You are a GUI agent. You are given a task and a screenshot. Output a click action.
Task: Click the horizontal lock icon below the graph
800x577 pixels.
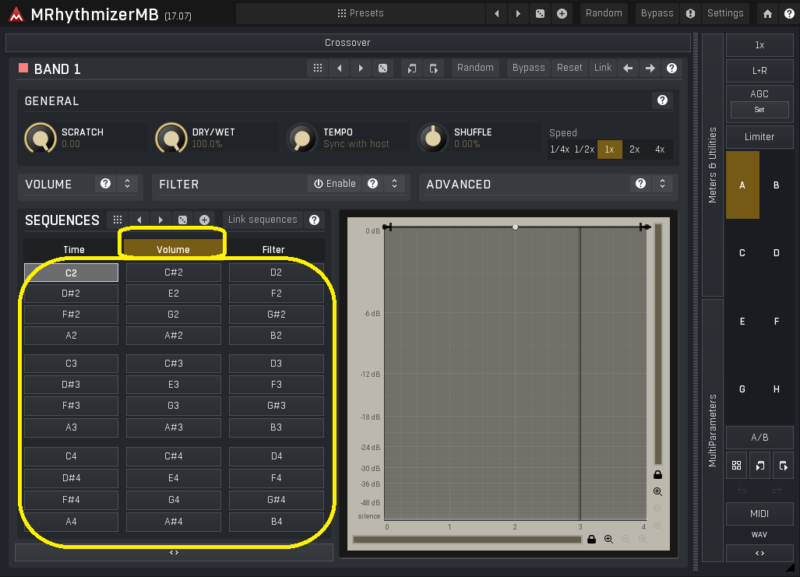click(592, 539)
